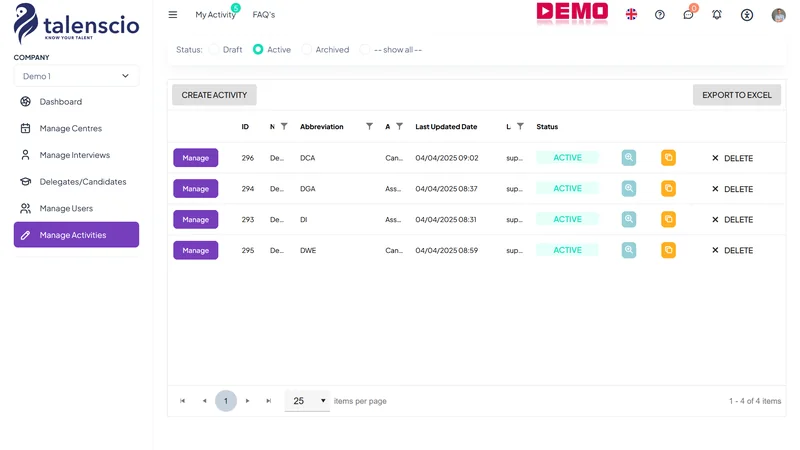The height and width of the screenshot is (450, 800).
Task: Delete activity DWE
Action: point(732,251)
